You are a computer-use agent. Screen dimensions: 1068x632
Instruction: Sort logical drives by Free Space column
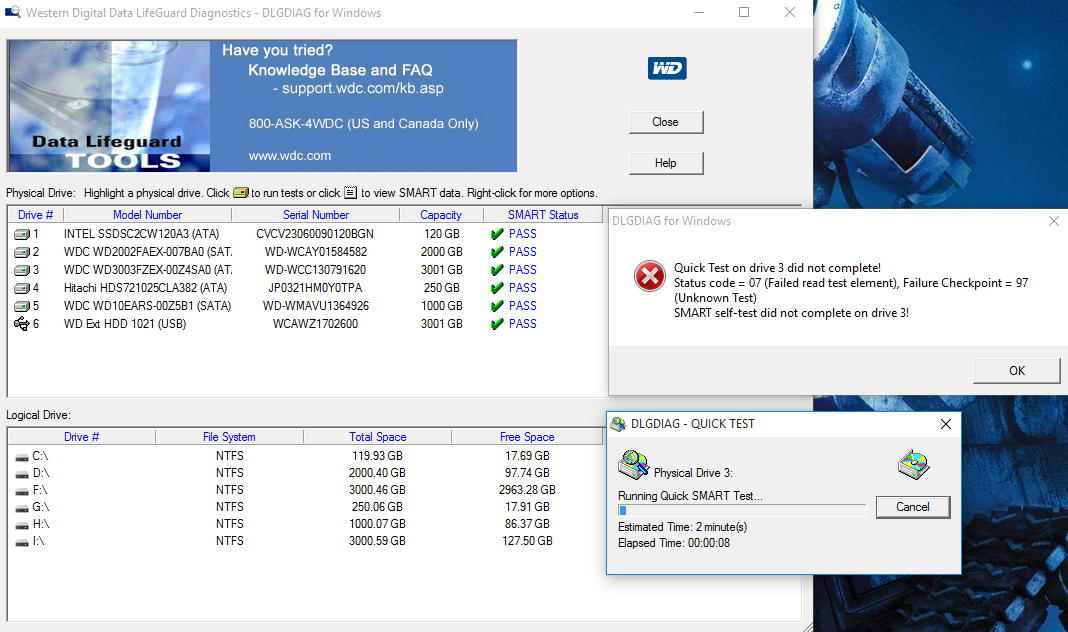[527, 437]
